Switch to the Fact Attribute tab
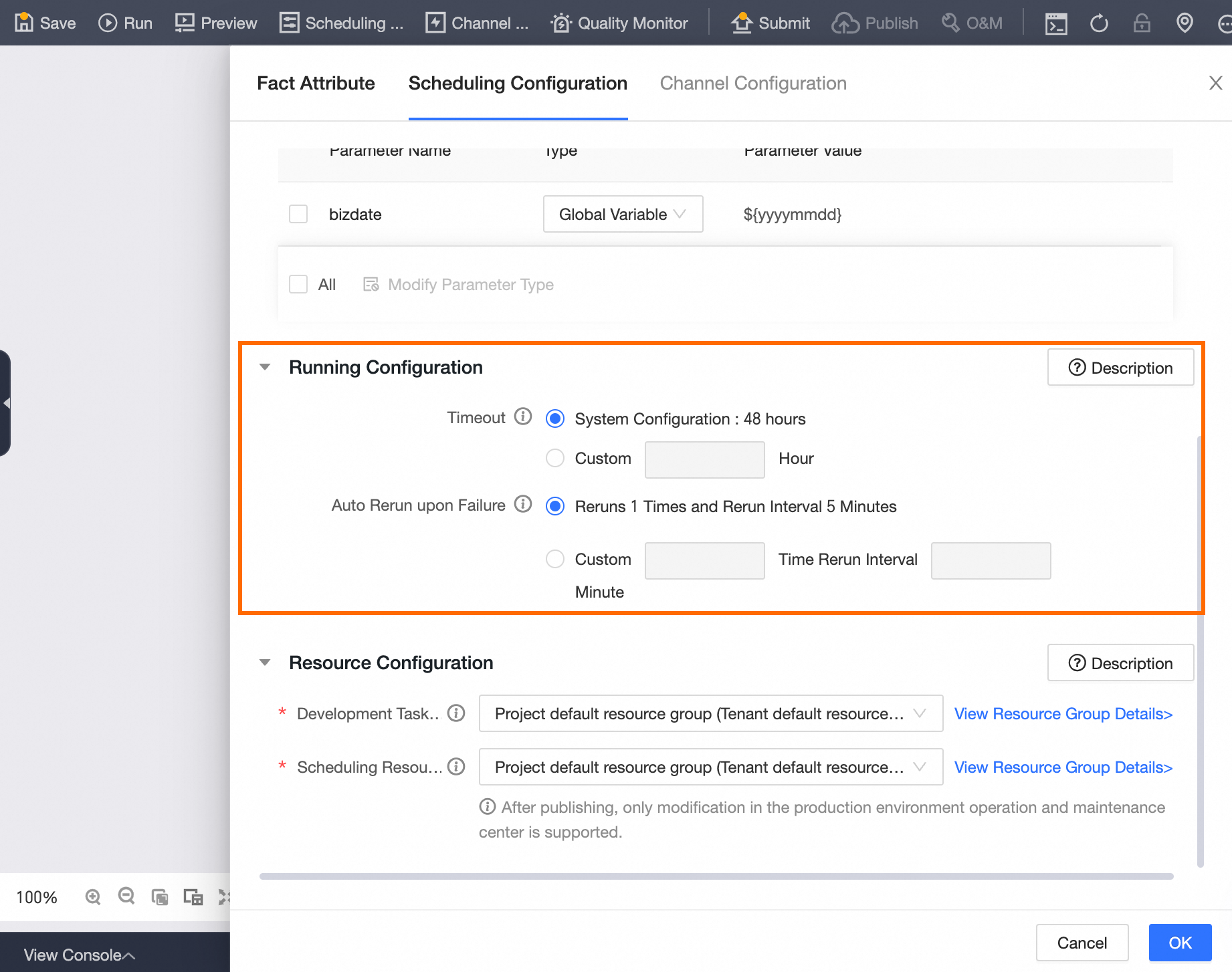Image resolution: width=1232 pixels, height=972 pixels. [x=316, y=83]
